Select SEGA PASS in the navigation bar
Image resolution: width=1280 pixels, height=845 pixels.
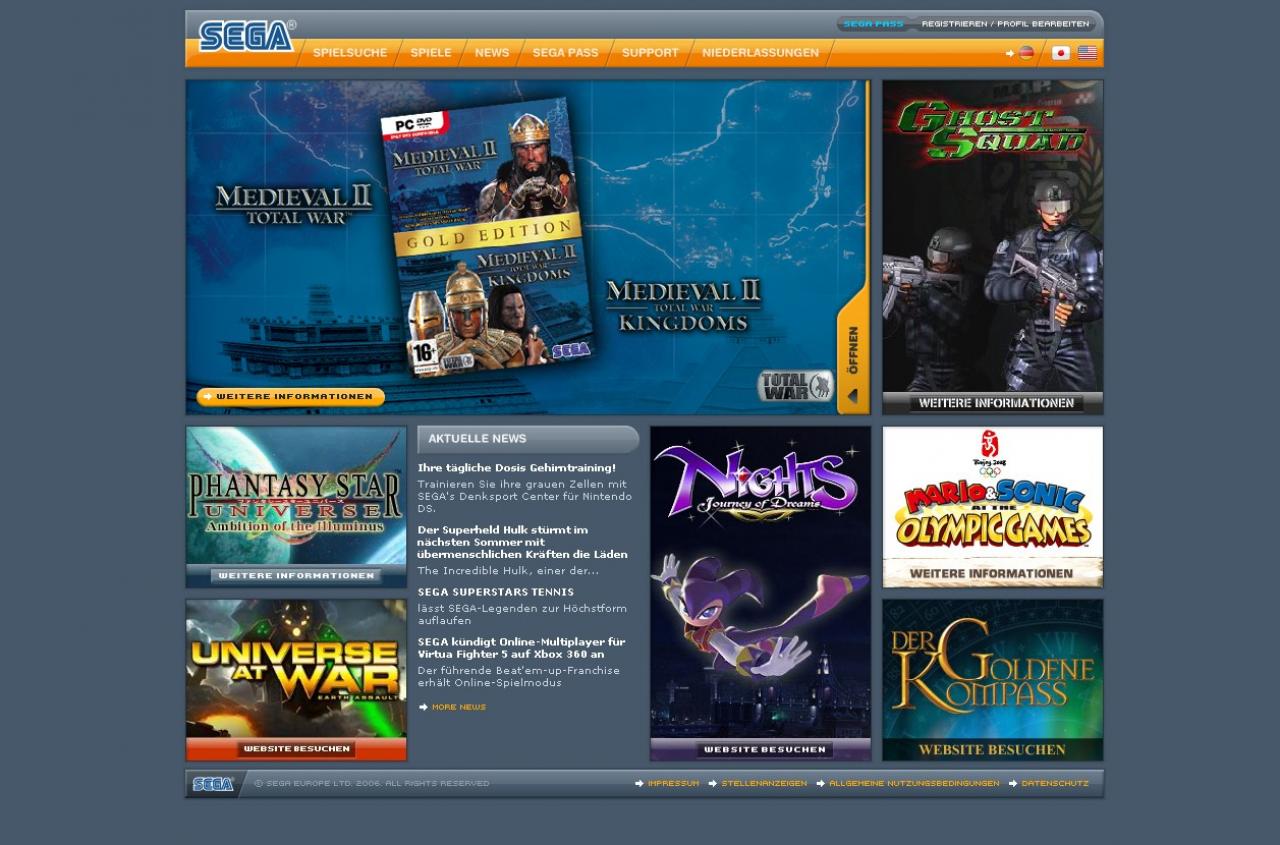tap(565, 53)
